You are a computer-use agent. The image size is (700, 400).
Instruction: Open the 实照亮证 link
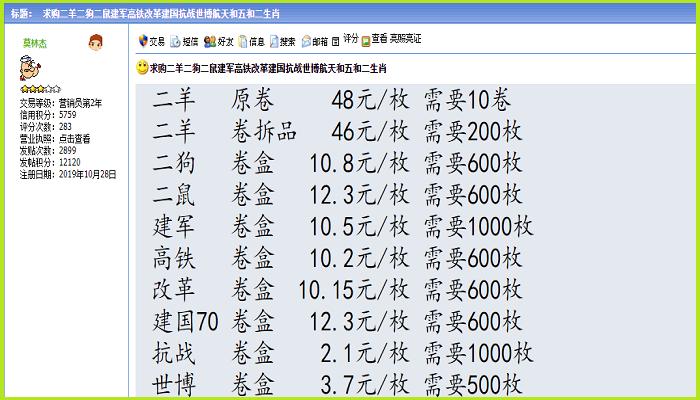(x=405, y=39)
